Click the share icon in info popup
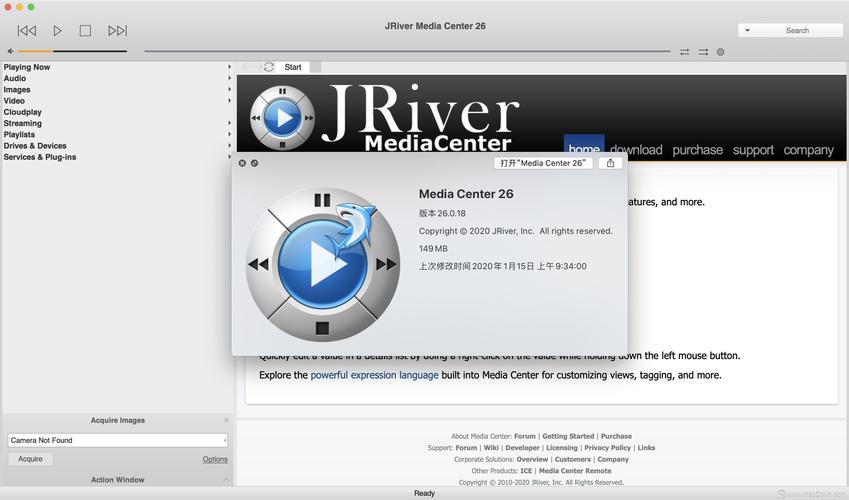 click(610, 163)
